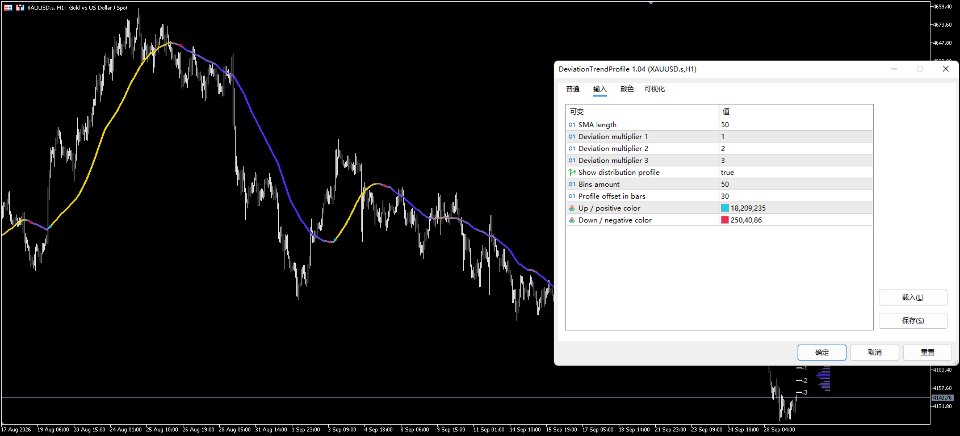The width and height of the screenshot is (960, 436).
Task: Click the icon beside Deviation multiplier 1
Action: 572,137
